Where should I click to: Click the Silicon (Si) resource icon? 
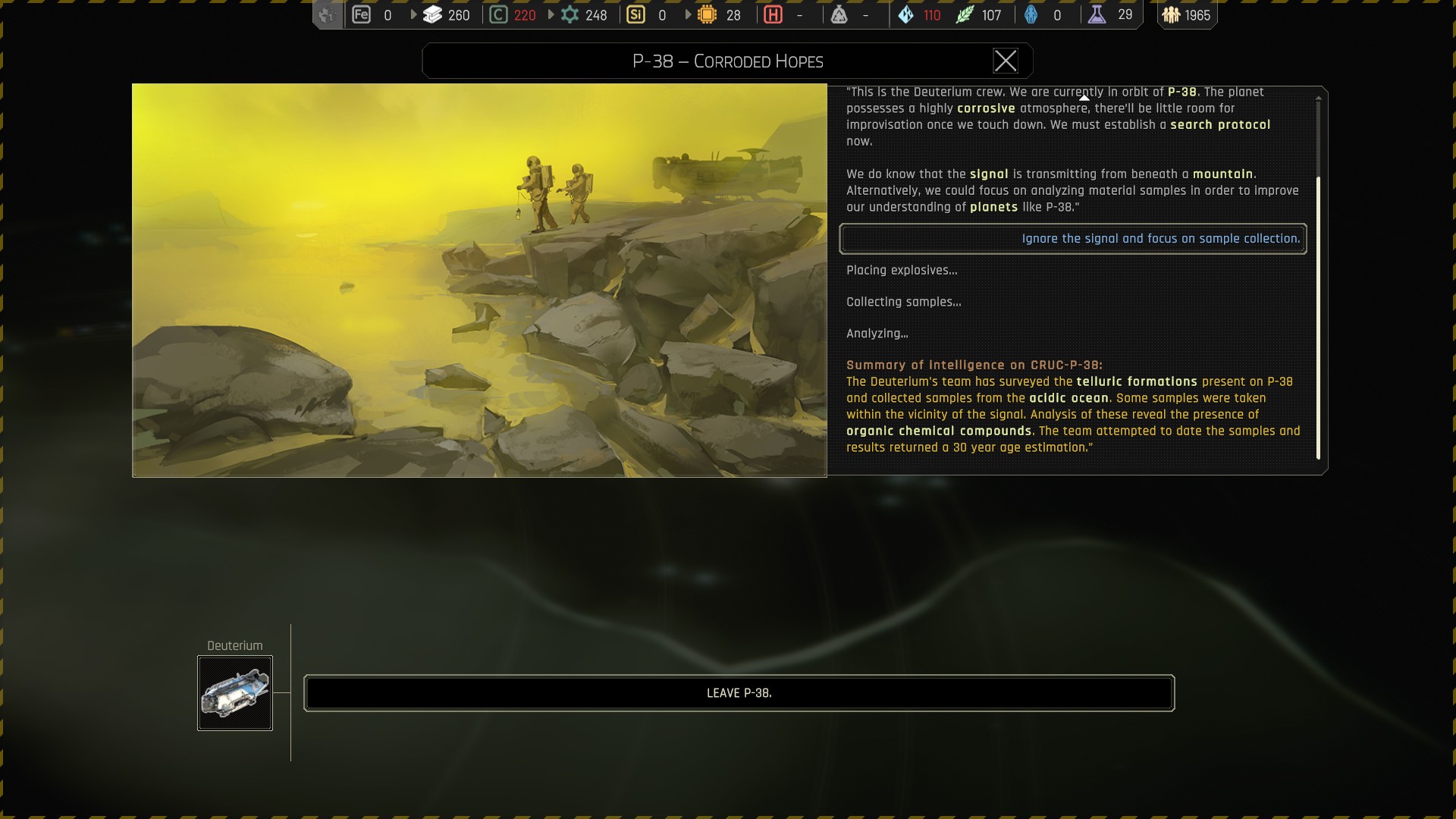pos(635,14)
